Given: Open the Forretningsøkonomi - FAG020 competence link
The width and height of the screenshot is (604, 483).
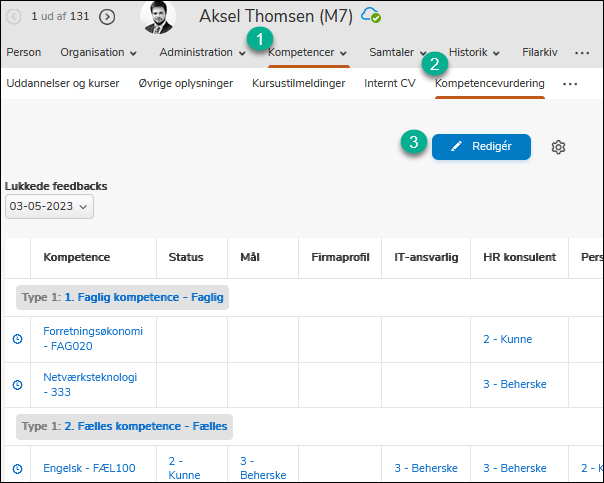Looking at the screenshot, I should click(x=93, y=339).
